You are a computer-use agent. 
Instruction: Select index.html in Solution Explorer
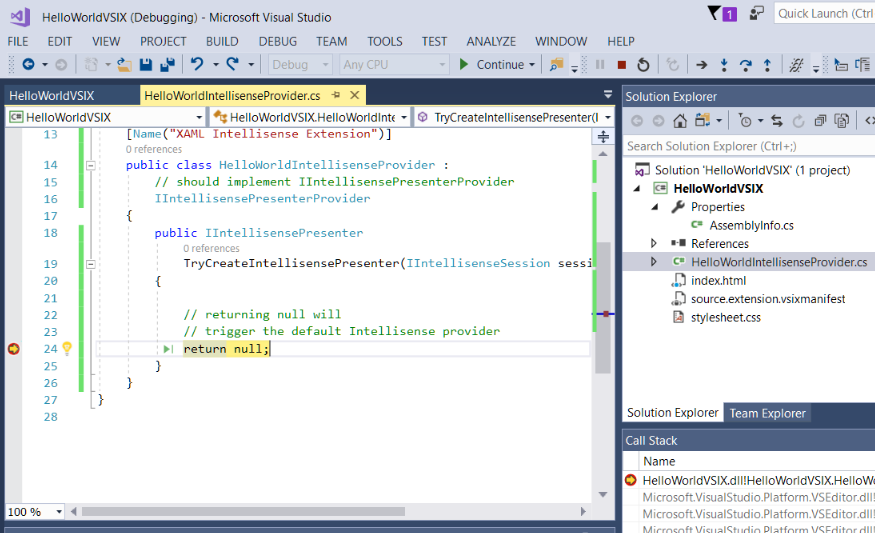[x=718, y=281]
